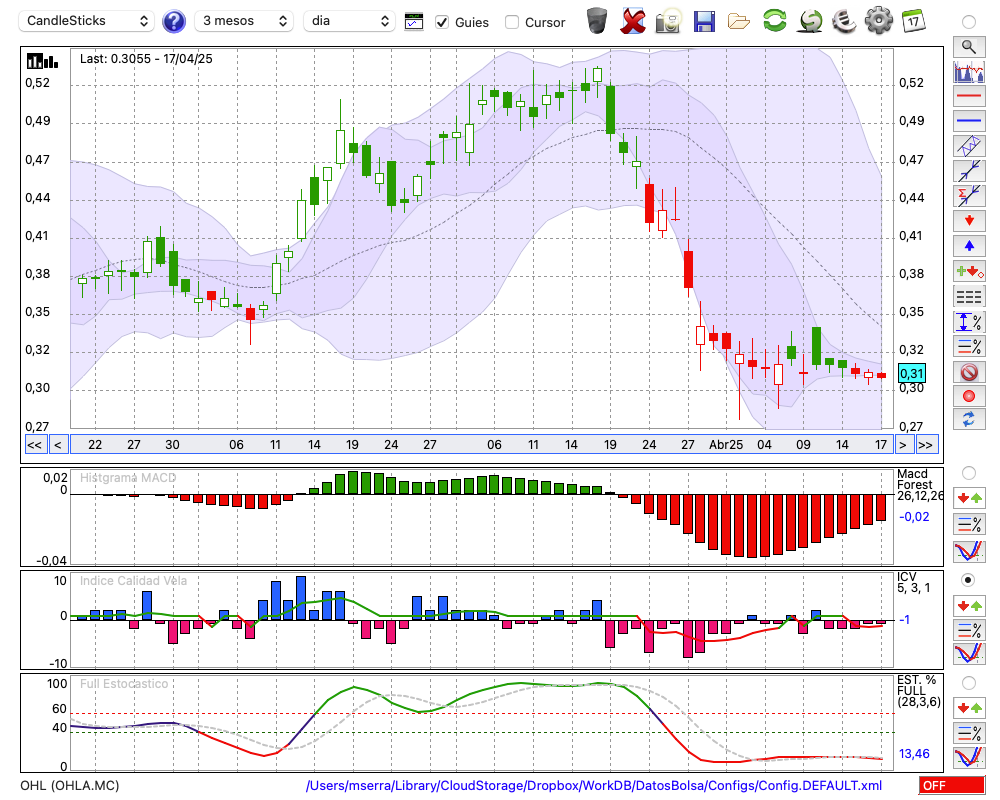Select the Full Estocastico panel radio button
Screen dimensions: 1000x800
pos(969,683)
